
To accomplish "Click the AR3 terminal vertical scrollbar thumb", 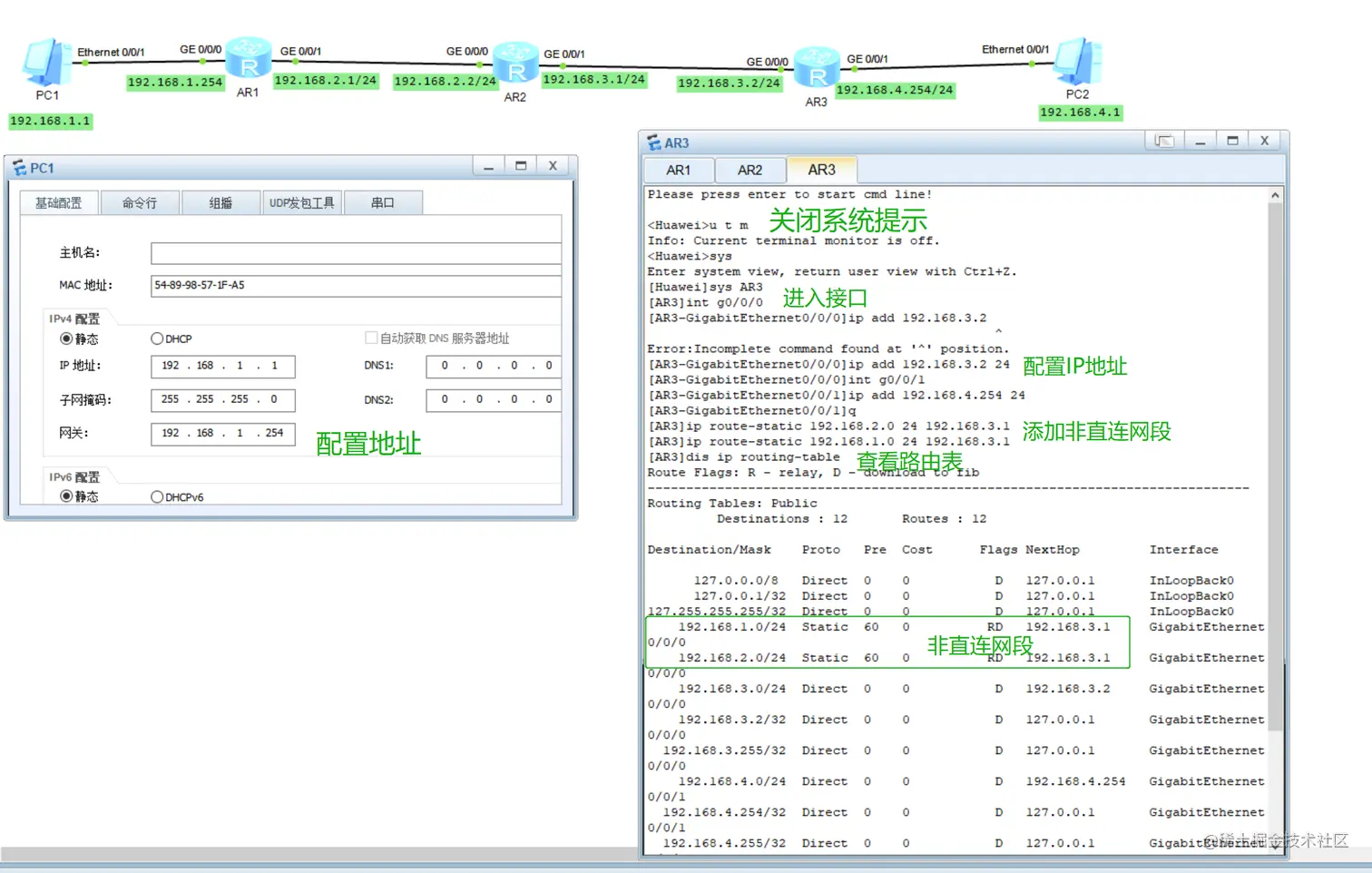I will 1275,466.
